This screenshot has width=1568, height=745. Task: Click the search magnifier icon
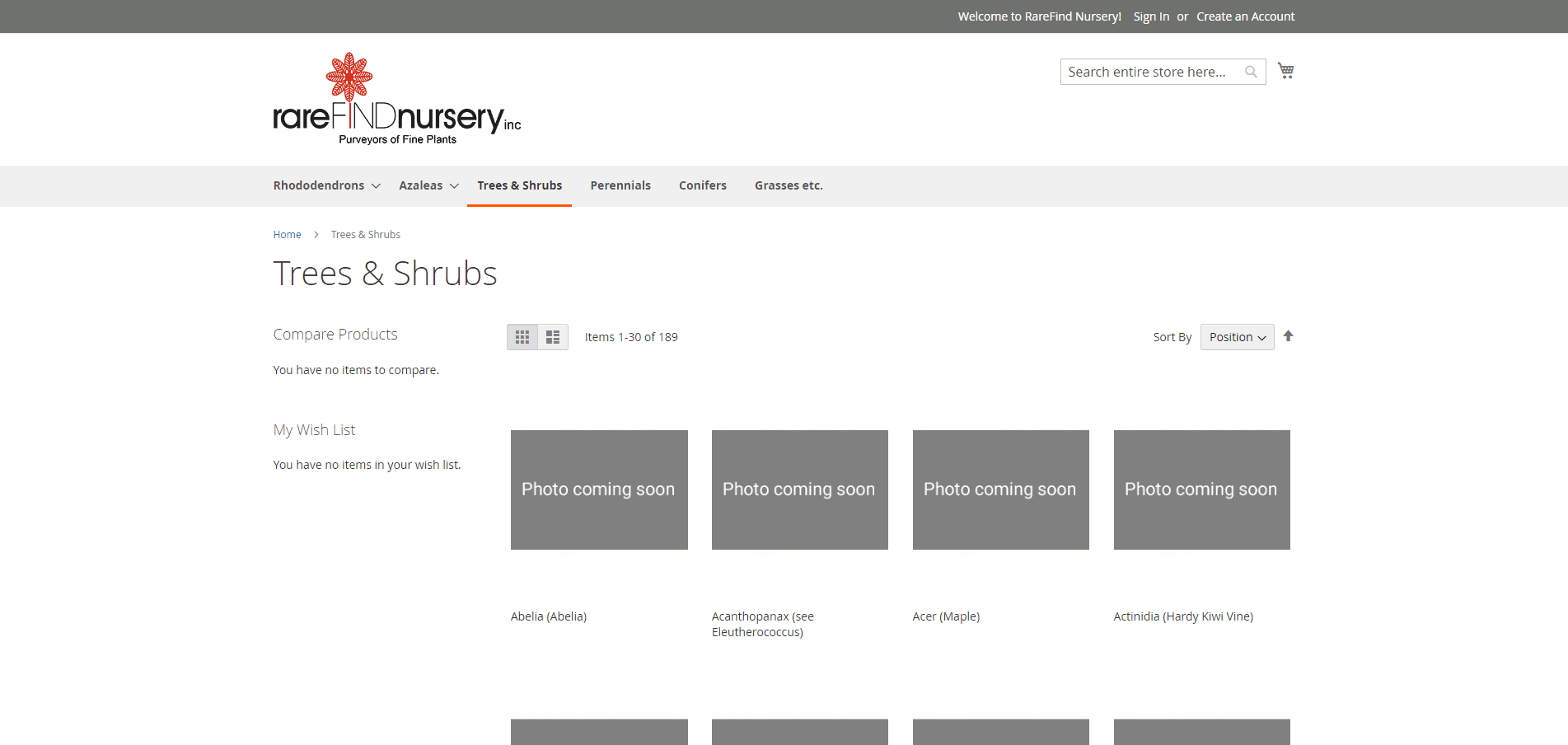click(1251, 72)
